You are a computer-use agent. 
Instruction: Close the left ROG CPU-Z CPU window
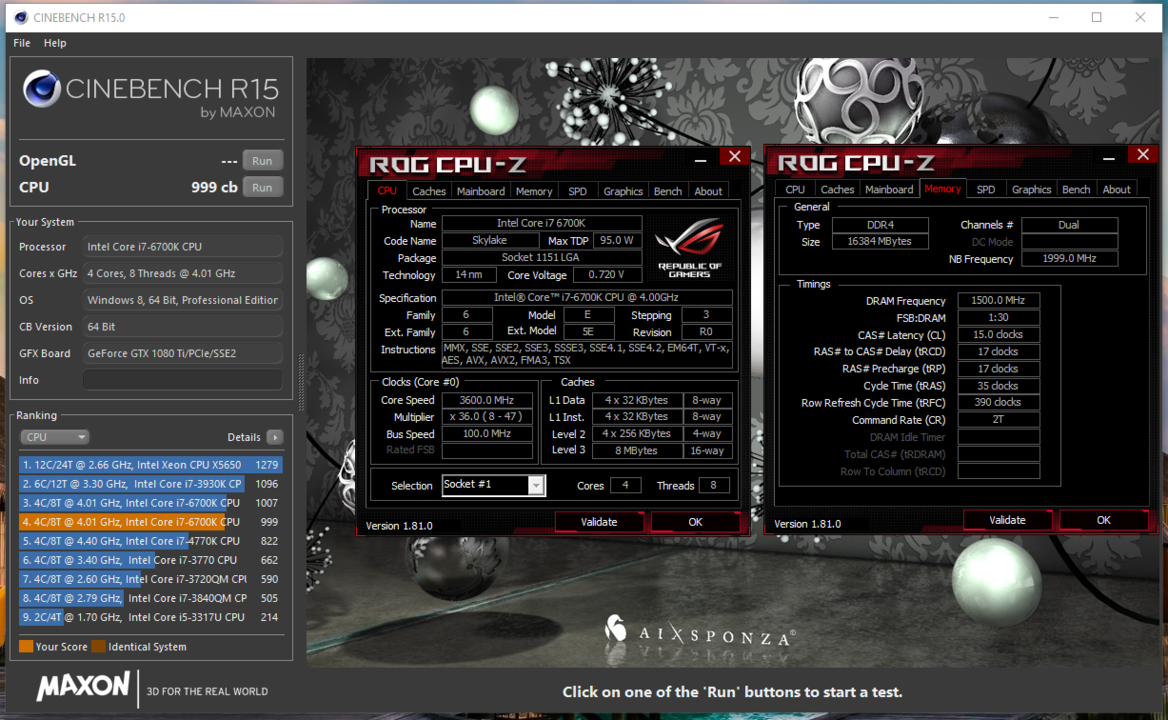734,156
